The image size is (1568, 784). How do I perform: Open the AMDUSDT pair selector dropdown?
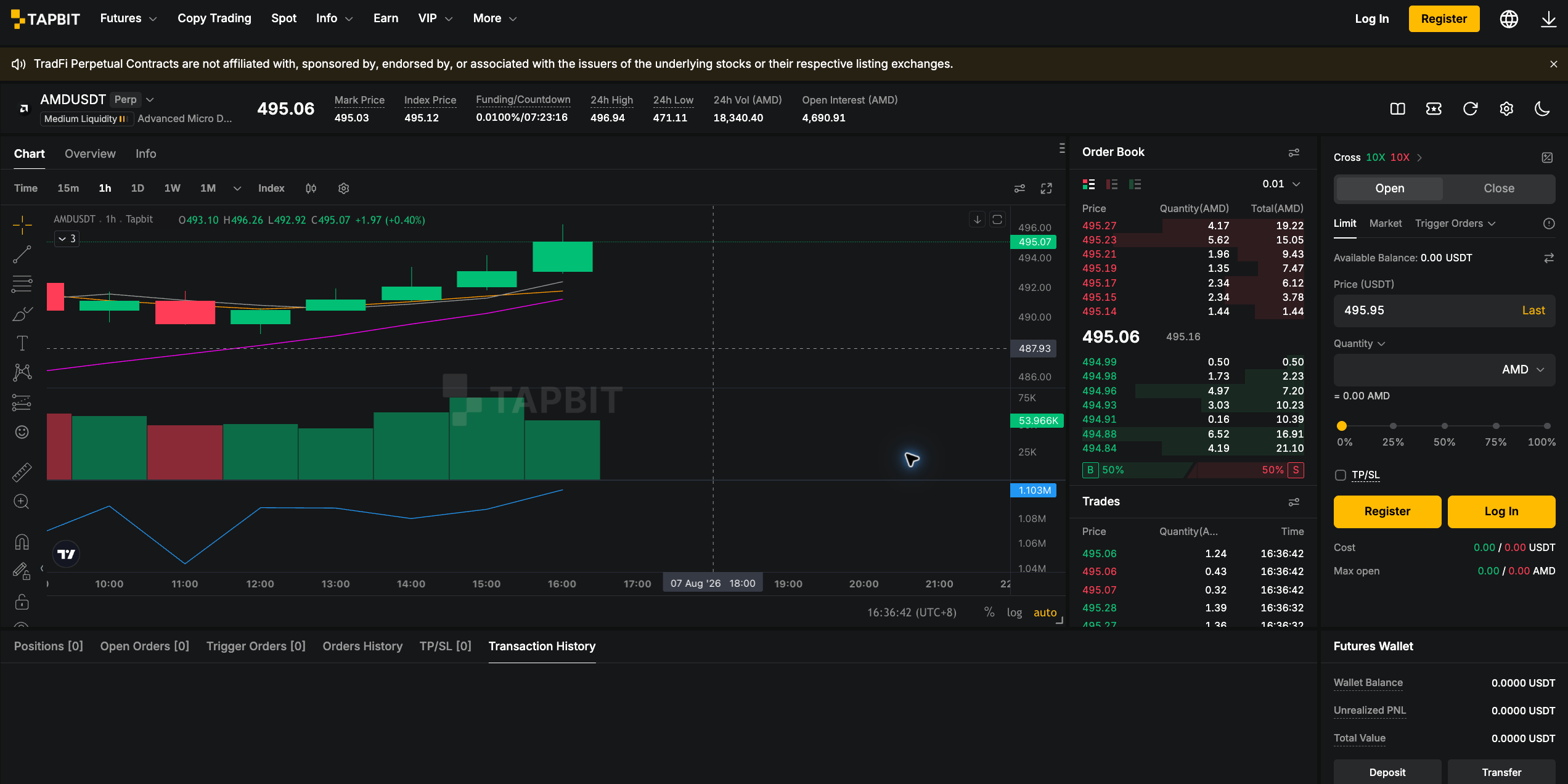(x=150, y=100)
